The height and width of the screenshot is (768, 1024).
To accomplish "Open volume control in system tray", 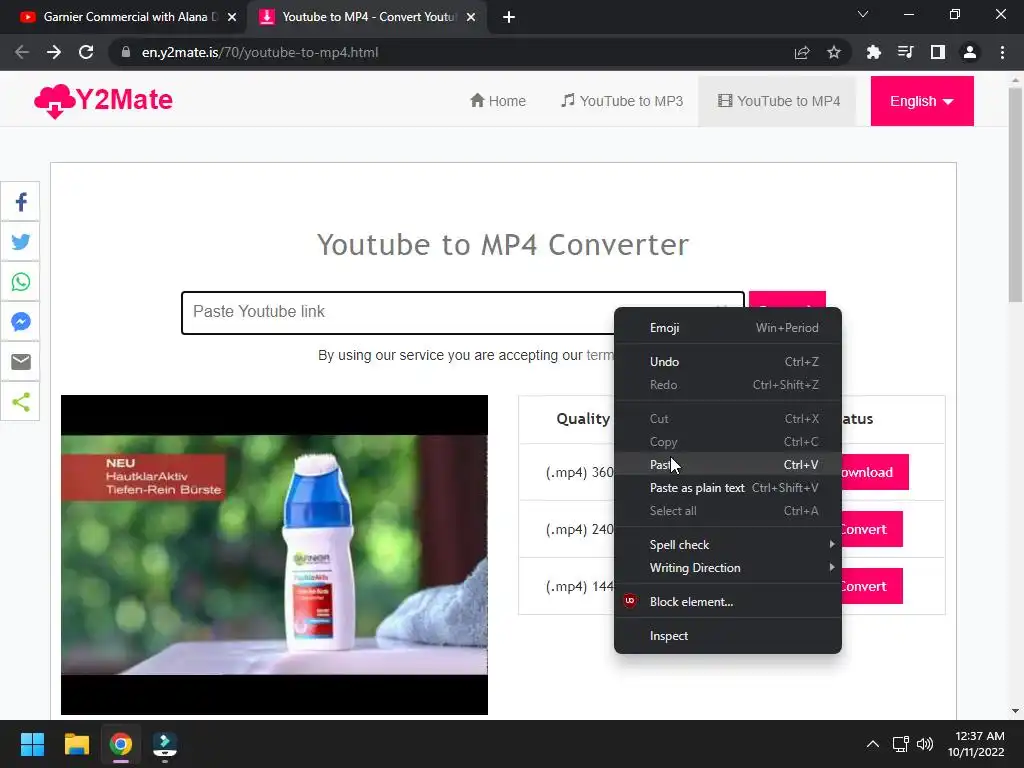I will (924, 744).
